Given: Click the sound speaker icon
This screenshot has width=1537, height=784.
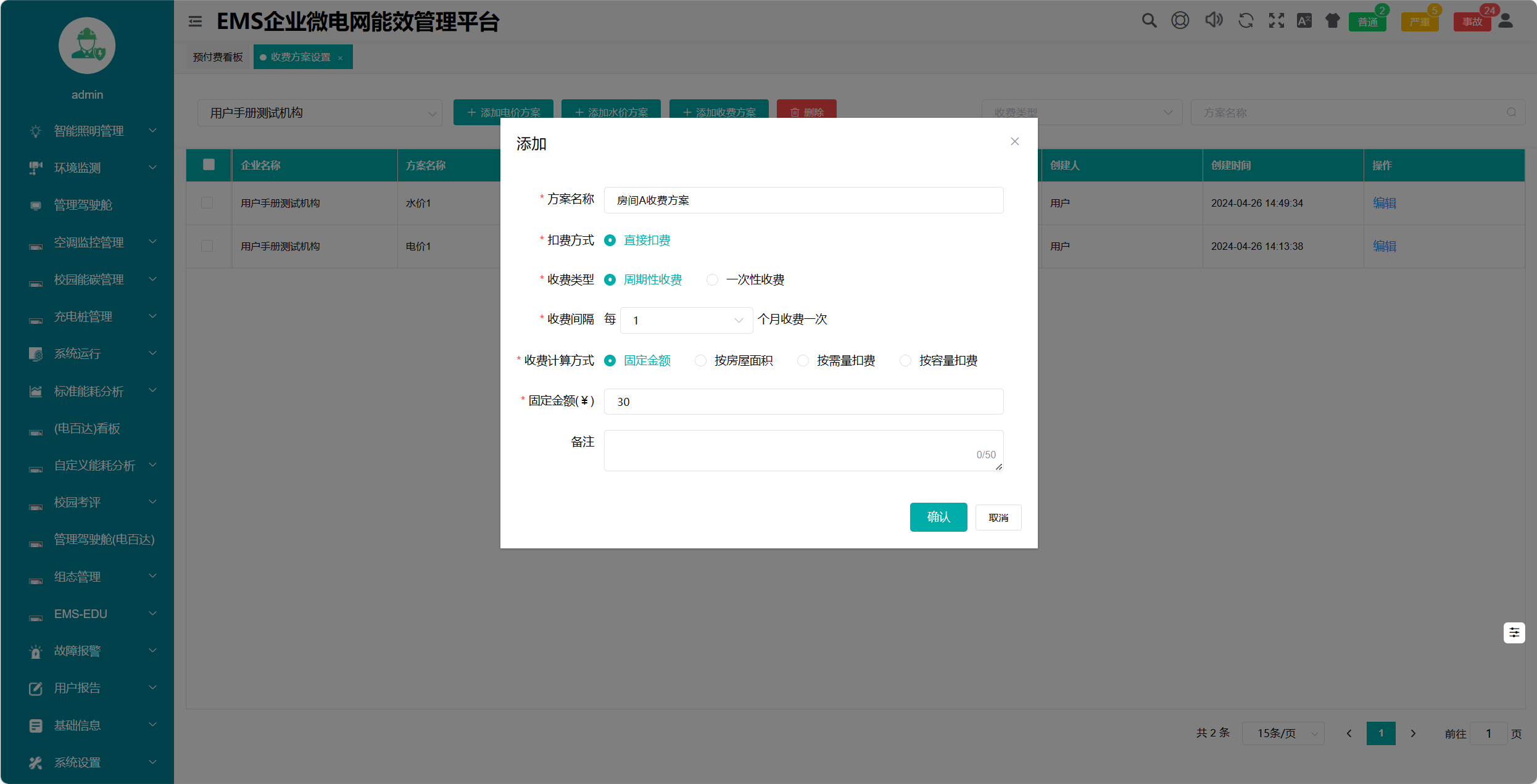Looking at the screenshot, I should point(1213,21).
